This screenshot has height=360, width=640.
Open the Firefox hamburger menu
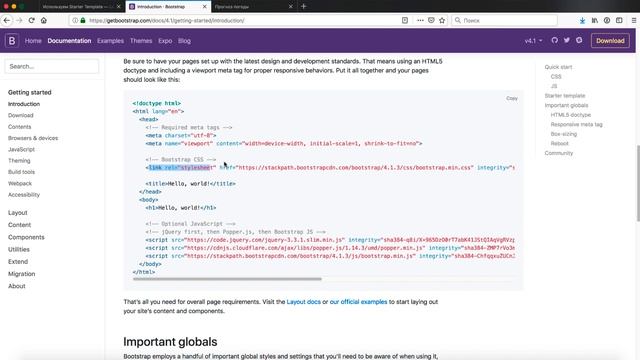tap(634, 20)
